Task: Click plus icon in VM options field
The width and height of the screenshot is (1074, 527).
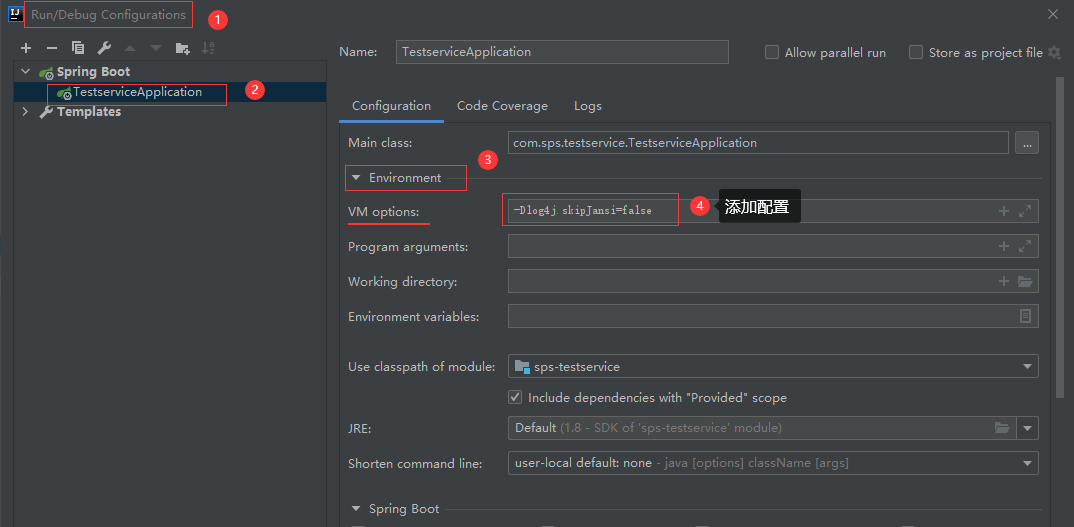Action: 1004,211
